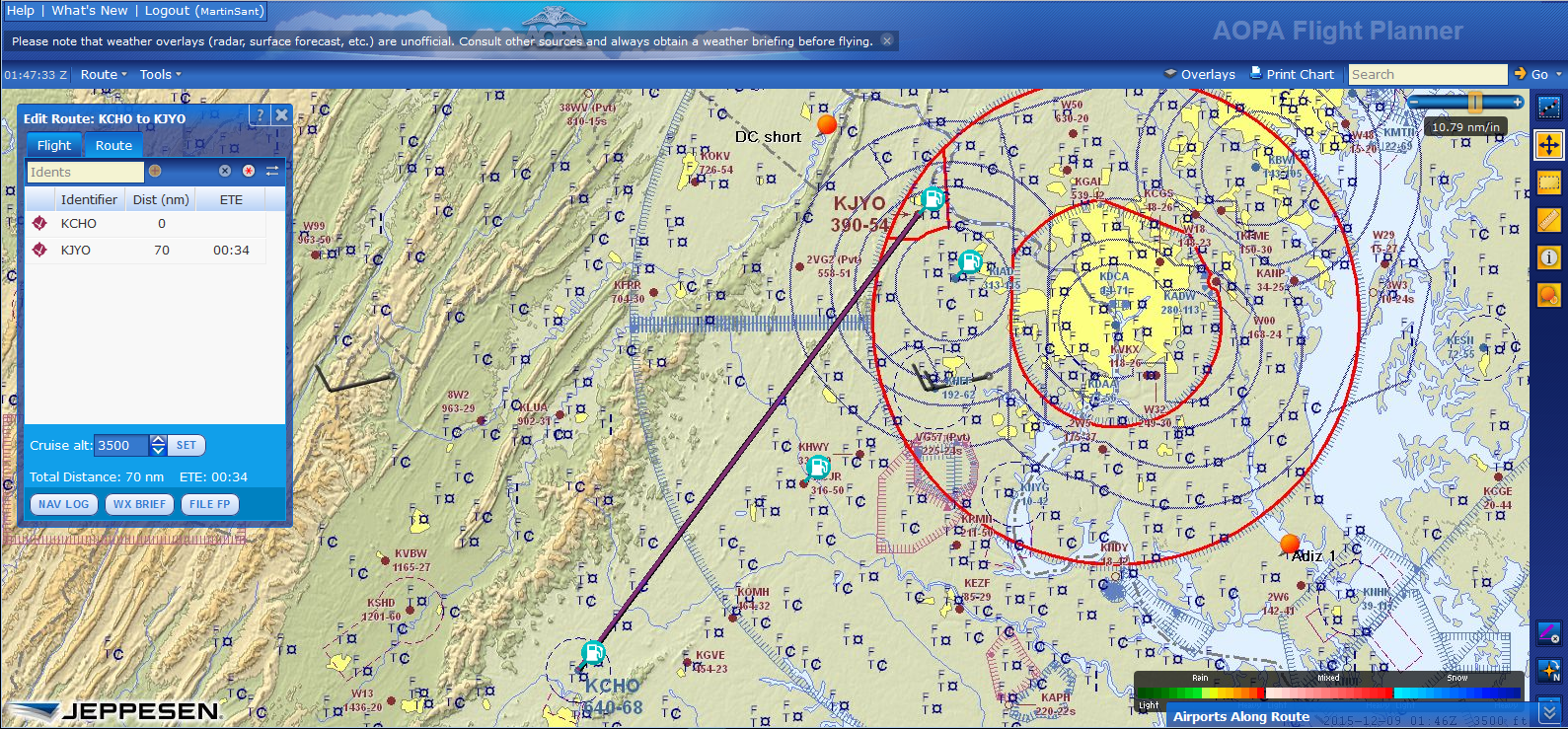Viewport: 1568px width, 729px height.
Task: Click the KCHO waypoint row icon
Action: click(39, 224)
